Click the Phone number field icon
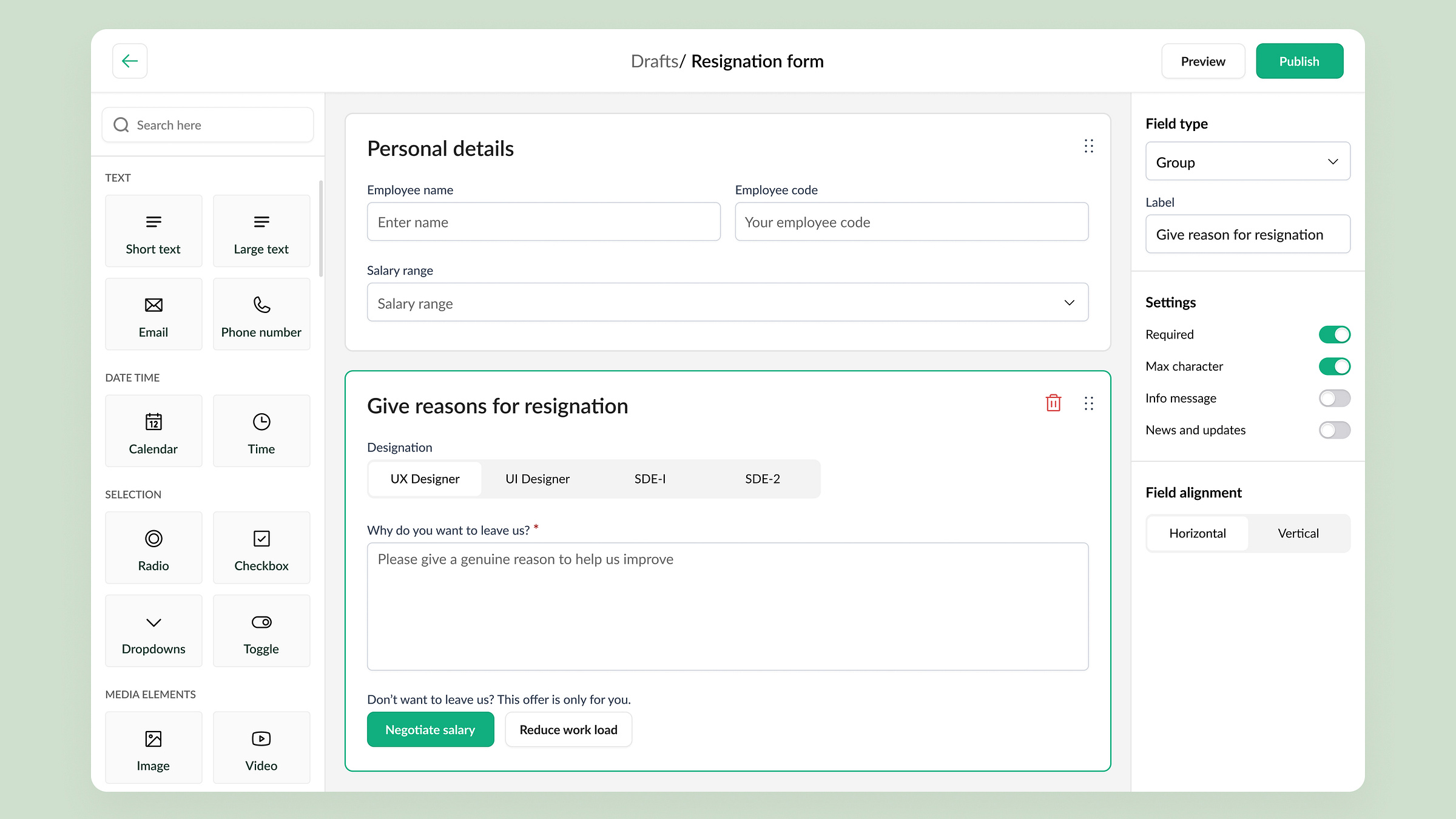Viewport: 1456px width, 819px height. 261,304
